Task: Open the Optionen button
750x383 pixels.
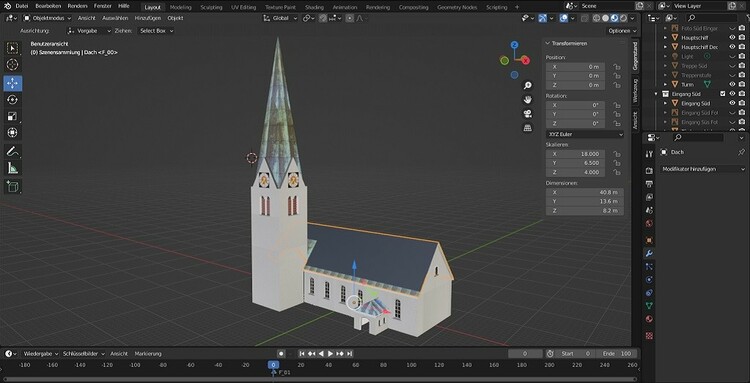Action: [622, 31]
